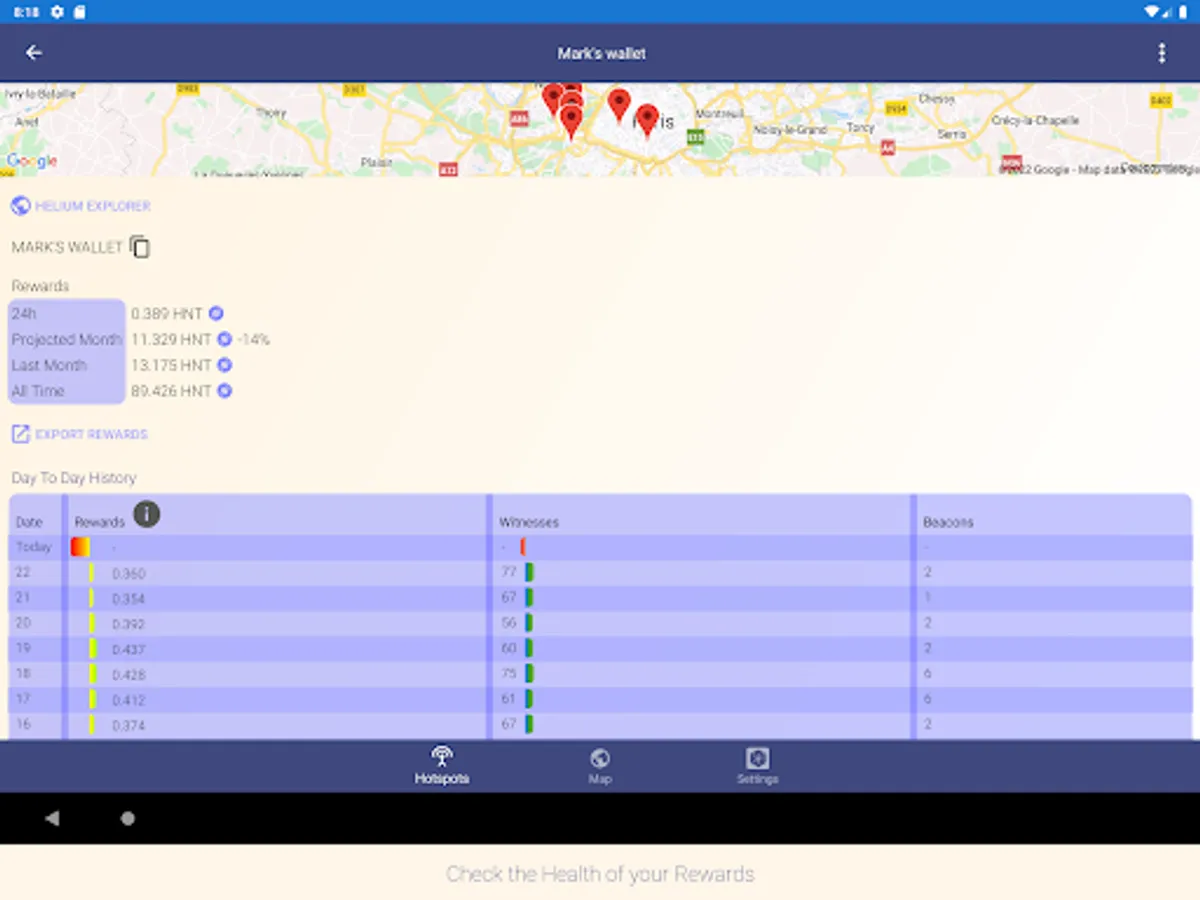Open the three-dot overflow menu
Viewport: 1200px width, 900px height.
(x=1163, y=52)
